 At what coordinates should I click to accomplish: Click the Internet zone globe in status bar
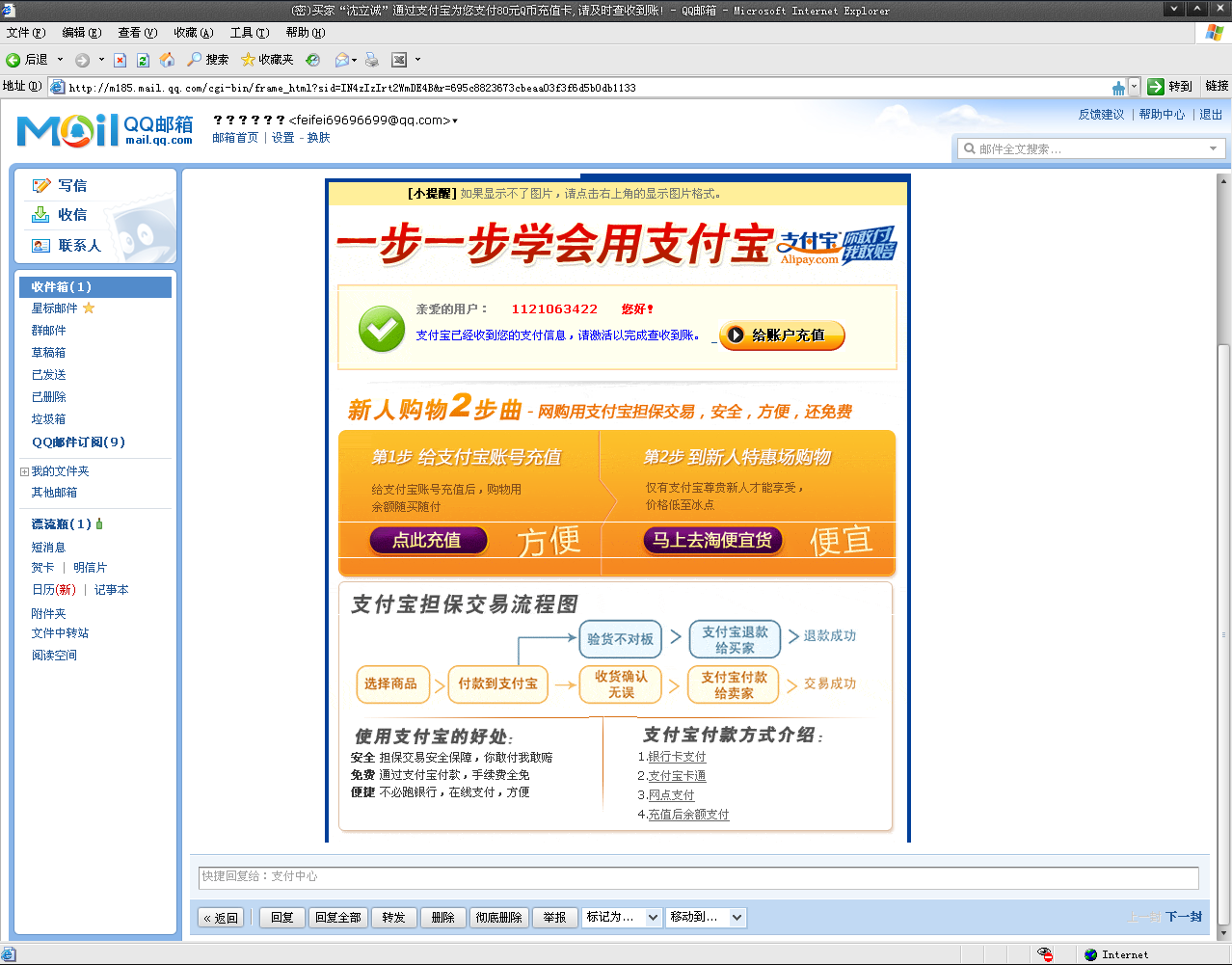coord(1090,954)
